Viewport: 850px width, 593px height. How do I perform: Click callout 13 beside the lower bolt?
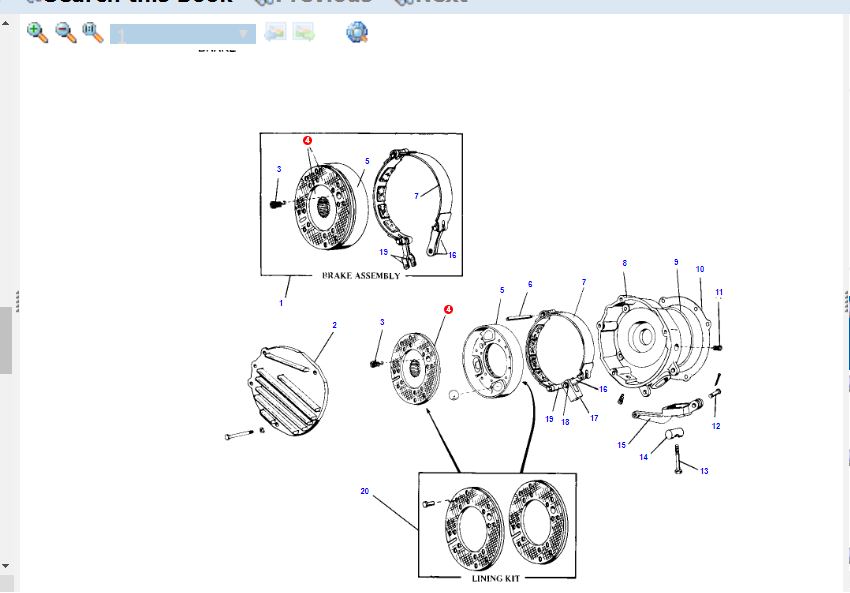[x=704, y=471]
